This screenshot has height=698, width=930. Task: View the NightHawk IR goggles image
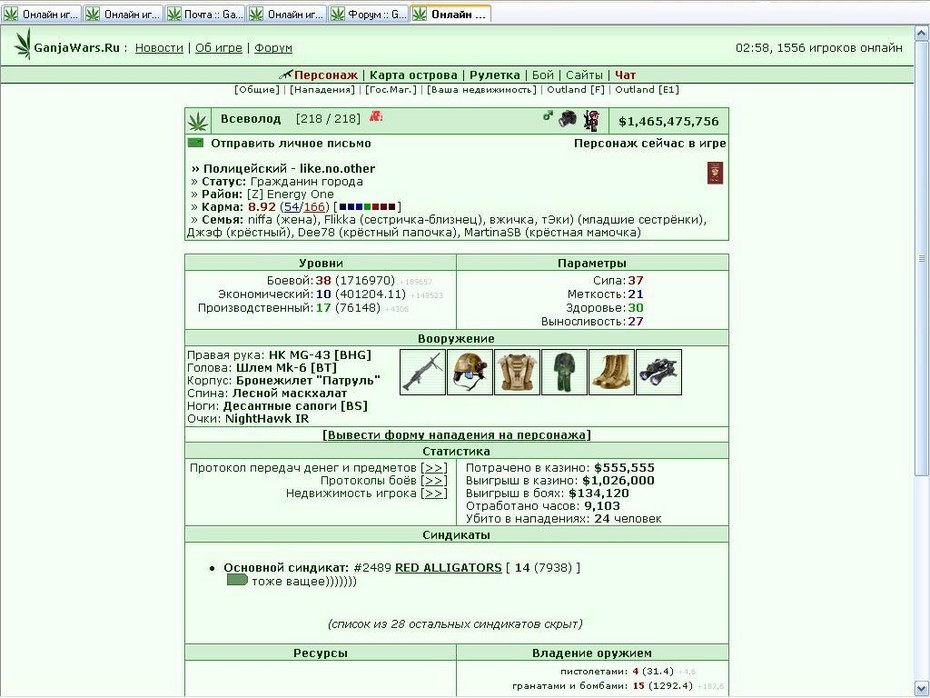[659, 372]
